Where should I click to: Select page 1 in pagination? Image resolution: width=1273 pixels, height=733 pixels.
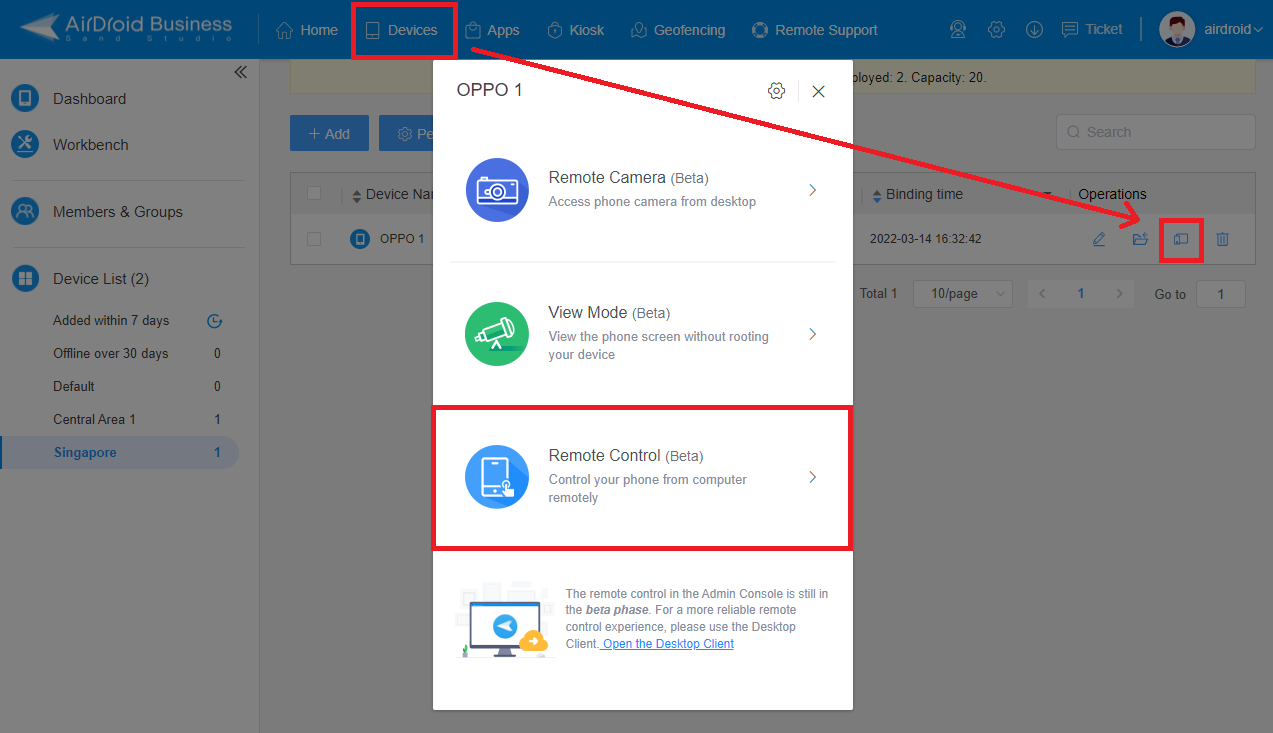1081,294
